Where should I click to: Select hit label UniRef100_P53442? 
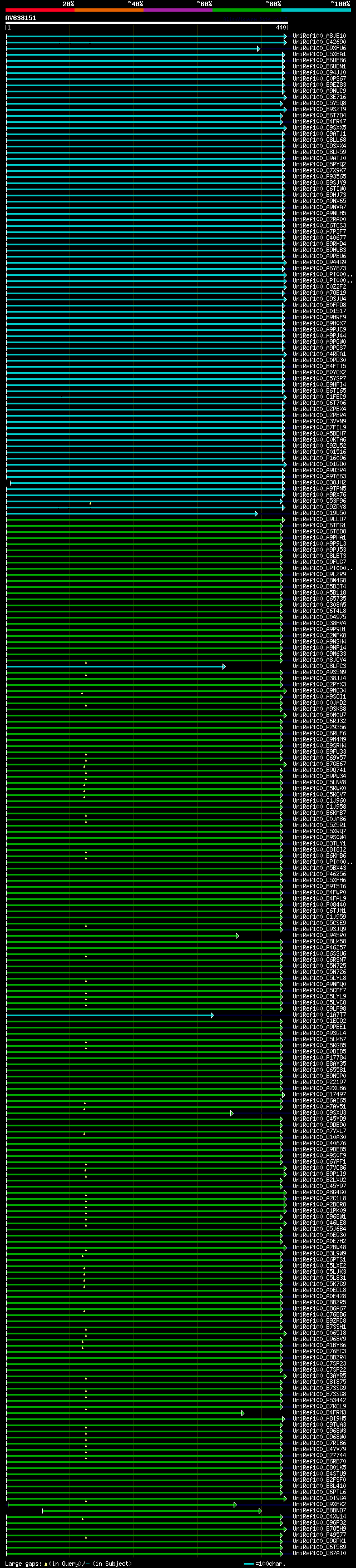coord(319,1401)
